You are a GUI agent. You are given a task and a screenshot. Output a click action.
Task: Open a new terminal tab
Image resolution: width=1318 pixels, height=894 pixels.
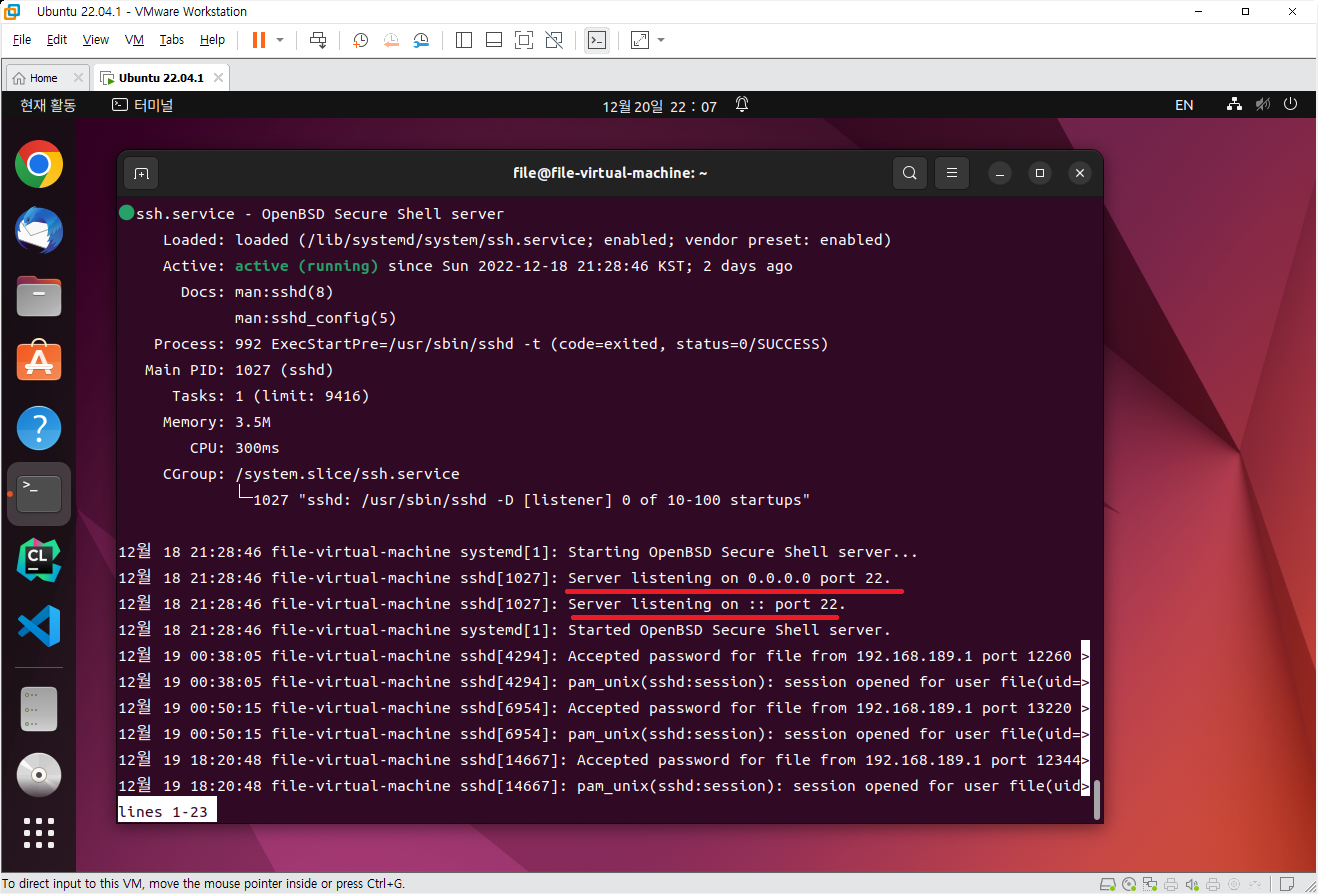[142, 173]
